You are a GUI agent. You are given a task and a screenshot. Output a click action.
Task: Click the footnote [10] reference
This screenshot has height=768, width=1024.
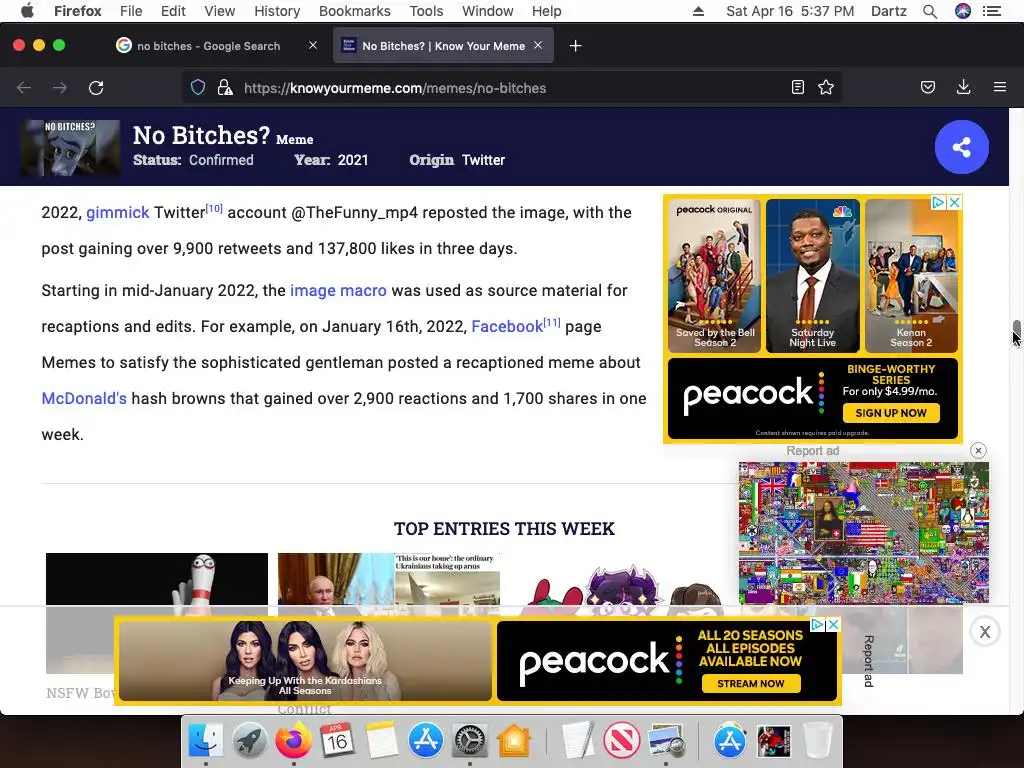click(x=214, y=208)
